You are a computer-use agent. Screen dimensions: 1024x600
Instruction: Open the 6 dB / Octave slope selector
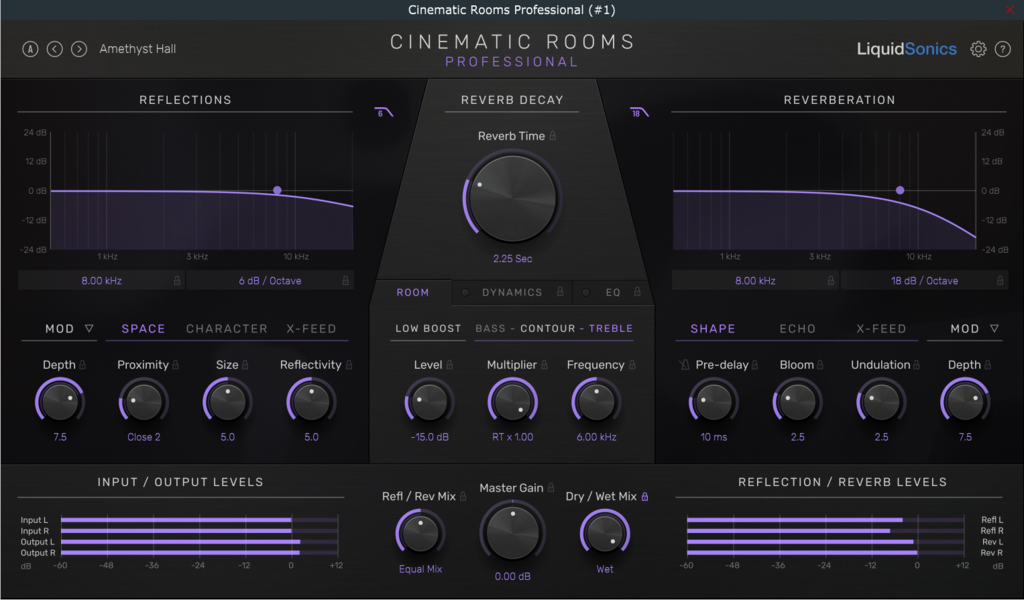click(x=270, y=281)
